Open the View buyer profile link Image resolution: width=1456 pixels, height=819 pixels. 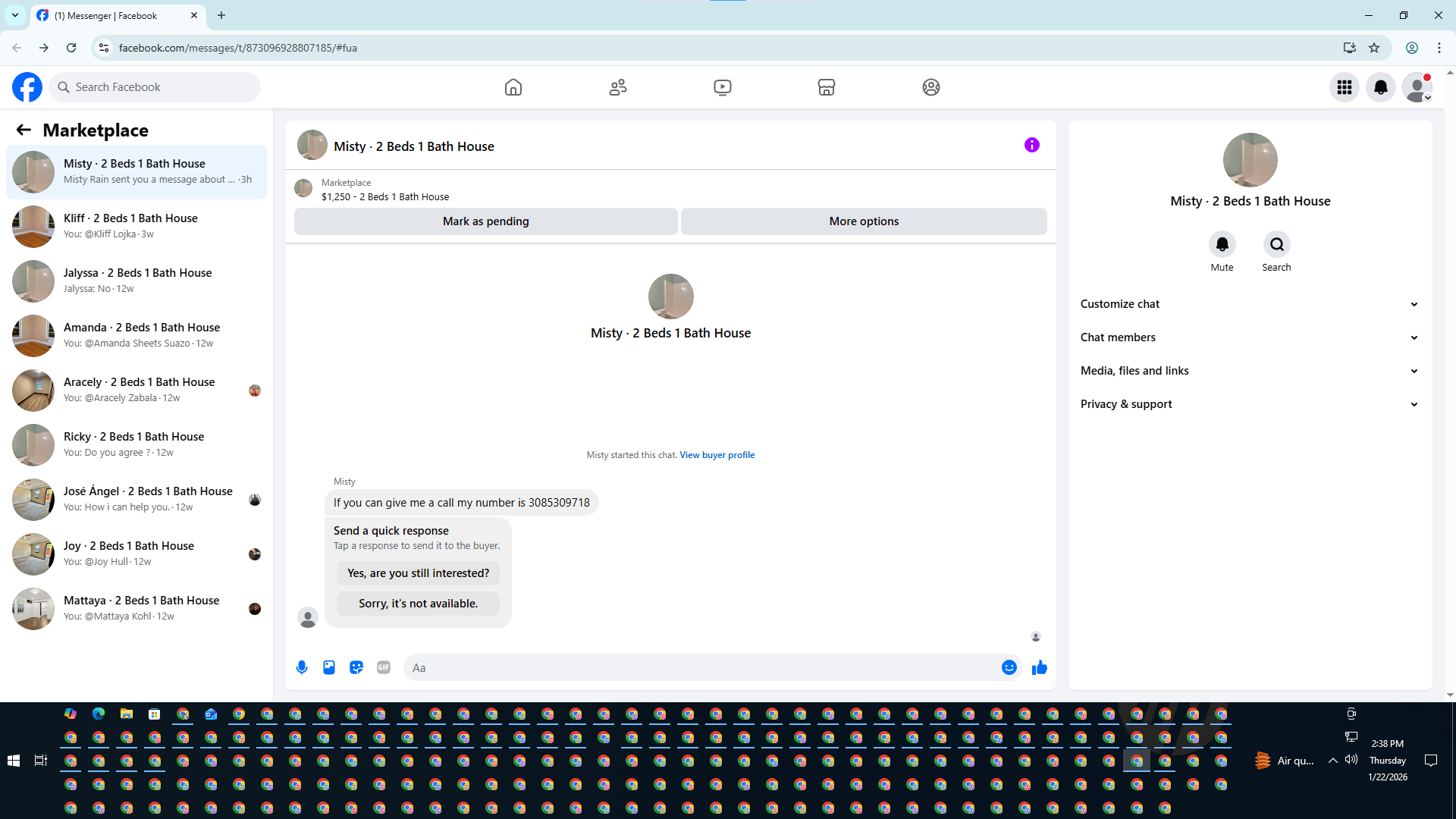(x=717, y=455)
